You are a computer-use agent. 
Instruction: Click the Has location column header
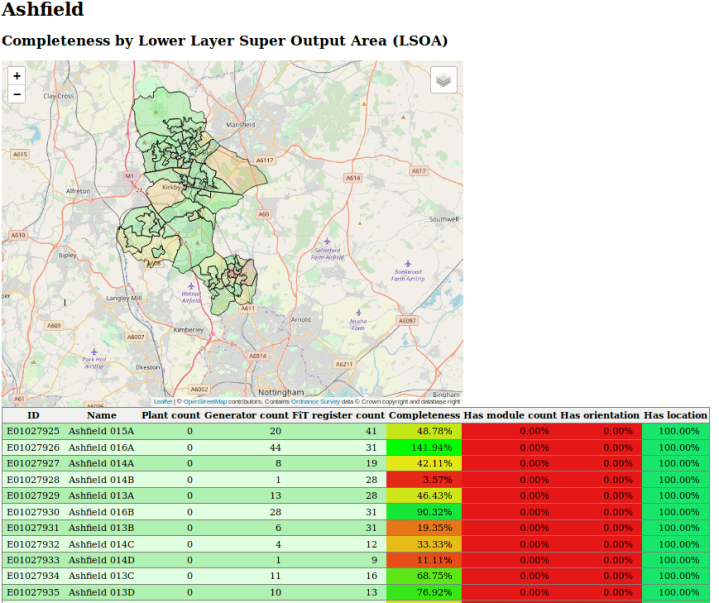coord(675,415)
